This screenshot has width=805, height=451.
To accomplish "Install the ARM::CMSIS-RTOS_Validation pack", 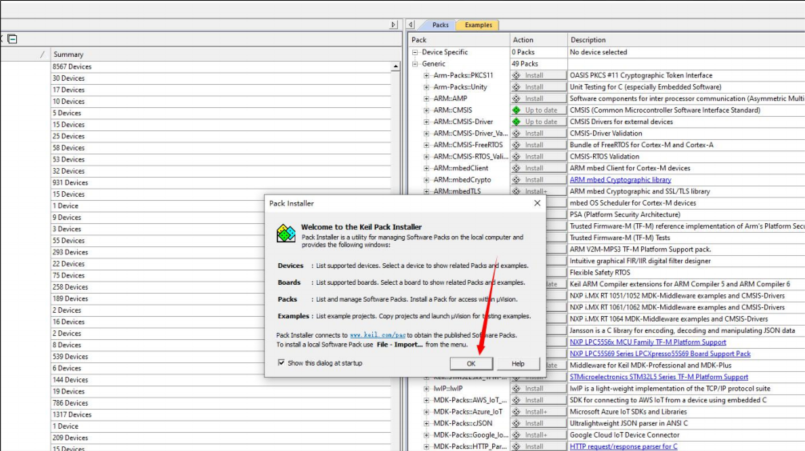I will click(539, 156).
